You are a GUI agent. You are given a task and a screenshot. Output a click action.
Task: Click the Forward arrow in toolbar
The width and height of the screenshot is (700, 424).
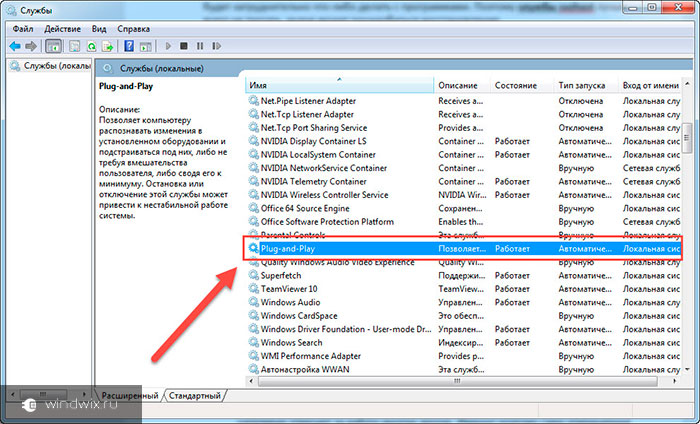click(x=32, y=46)
